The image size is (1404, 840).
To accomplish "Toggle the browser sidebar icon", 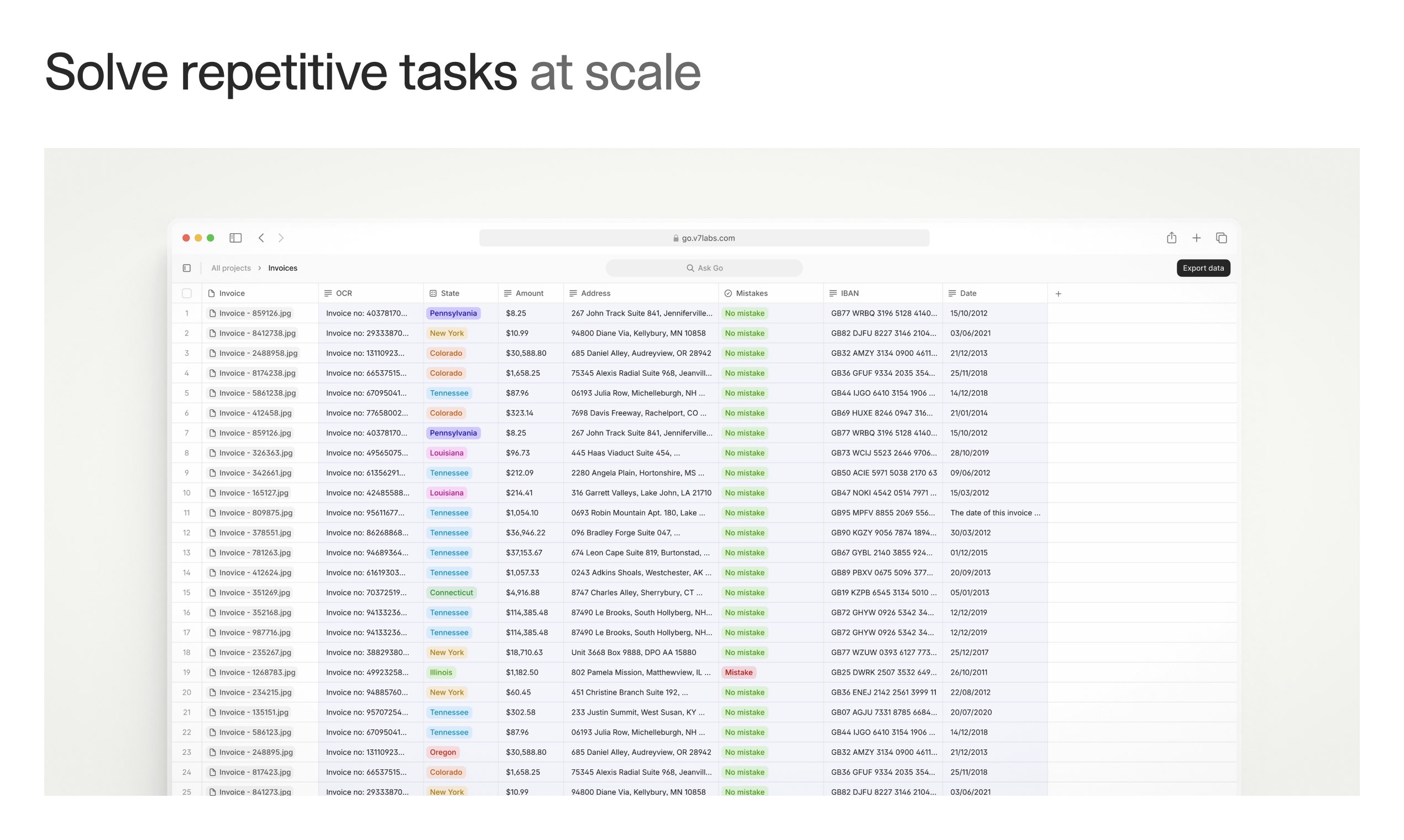I will (235, 238).
